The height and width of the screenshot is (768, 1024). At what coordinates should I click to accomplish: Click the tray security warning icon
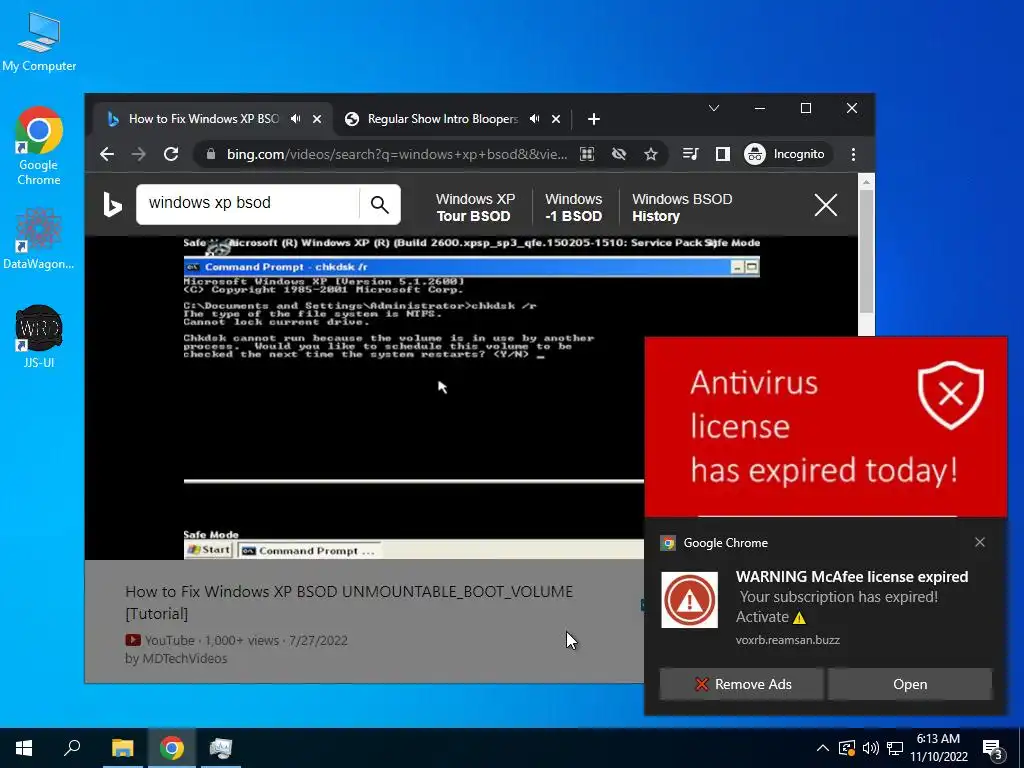point(846,748)
